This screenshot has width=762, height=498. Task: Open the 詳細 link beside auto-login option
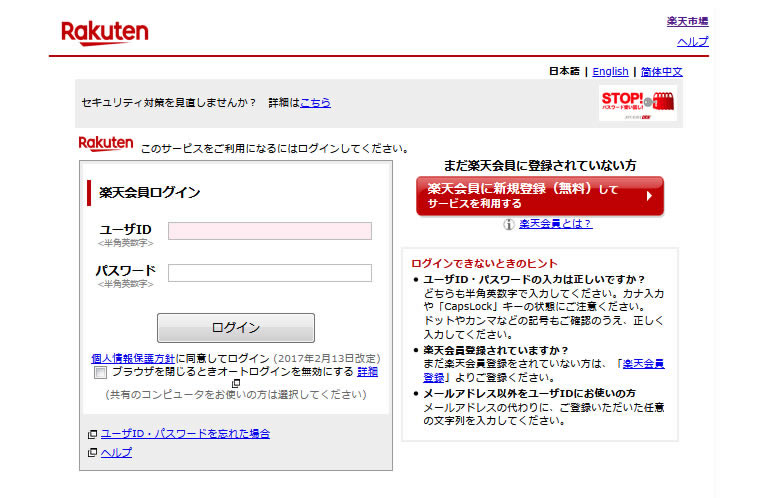pos(367,372)
